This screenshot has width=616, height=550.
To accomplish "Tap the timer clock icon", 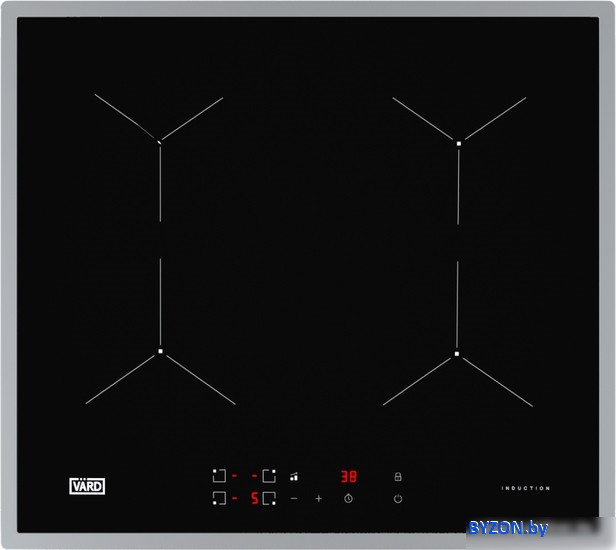I will (x=348, y=499).
